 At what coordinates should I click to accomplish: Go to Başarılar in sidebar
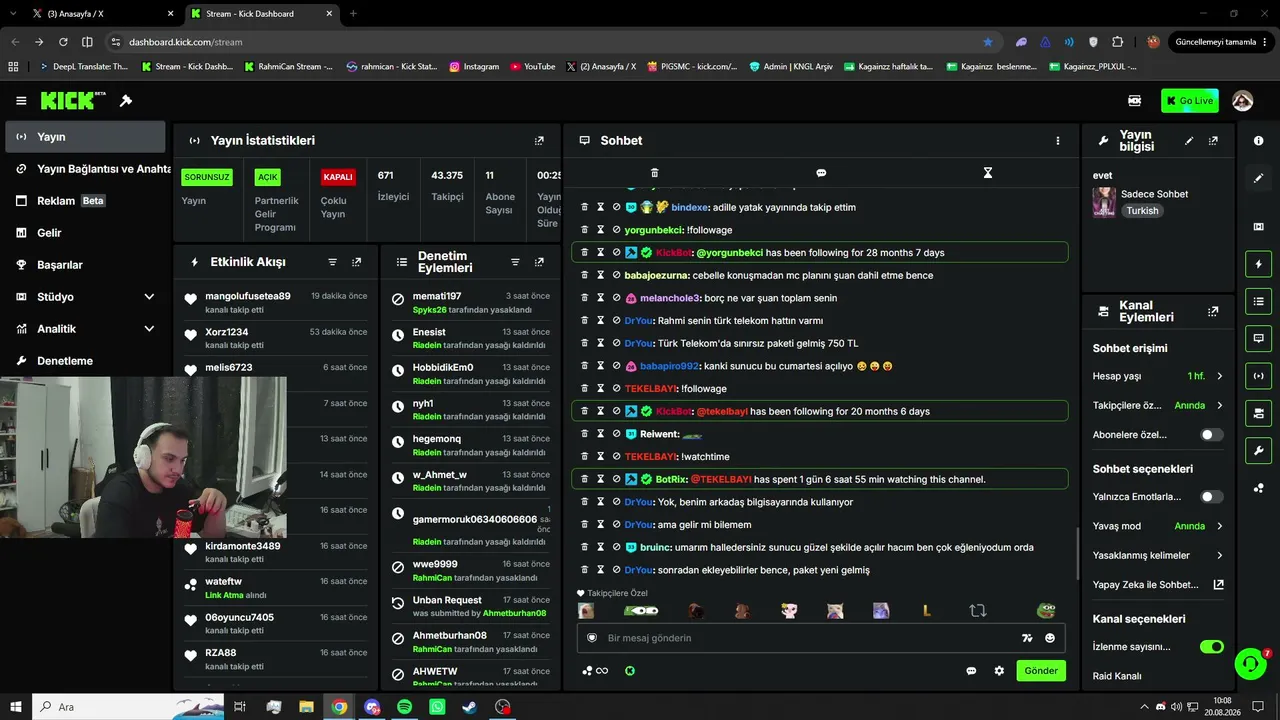[84, 265]
